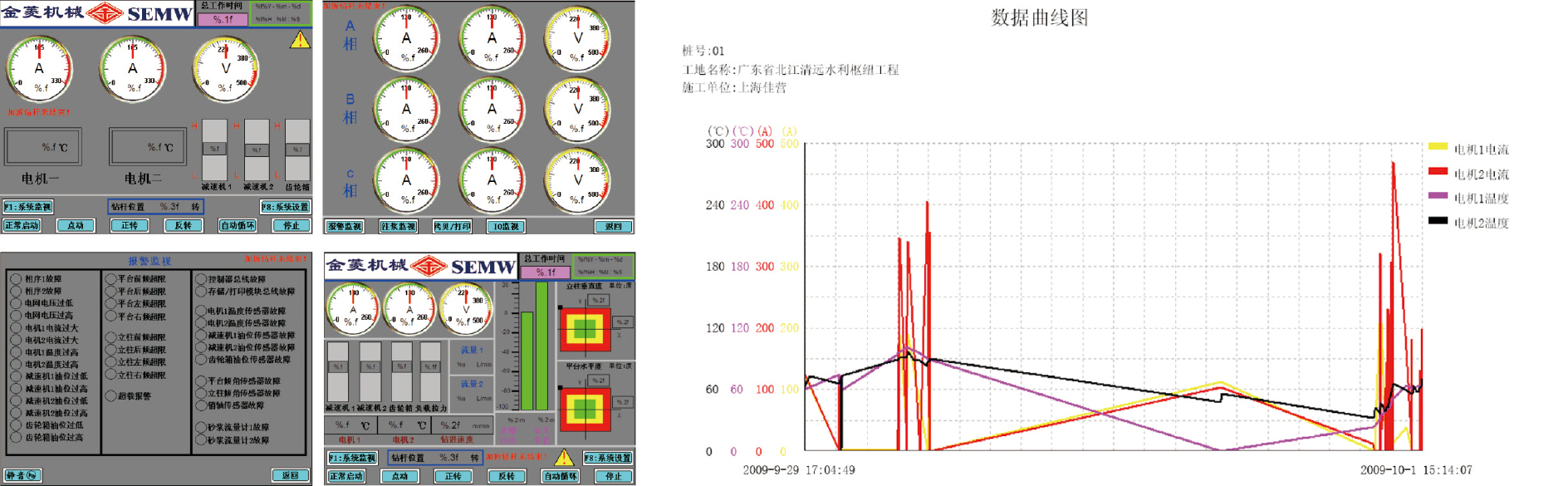The image size is (1568, 486).
Task: Select the 控制器总线故障 alarm indicator
Action: coord(201,279)
